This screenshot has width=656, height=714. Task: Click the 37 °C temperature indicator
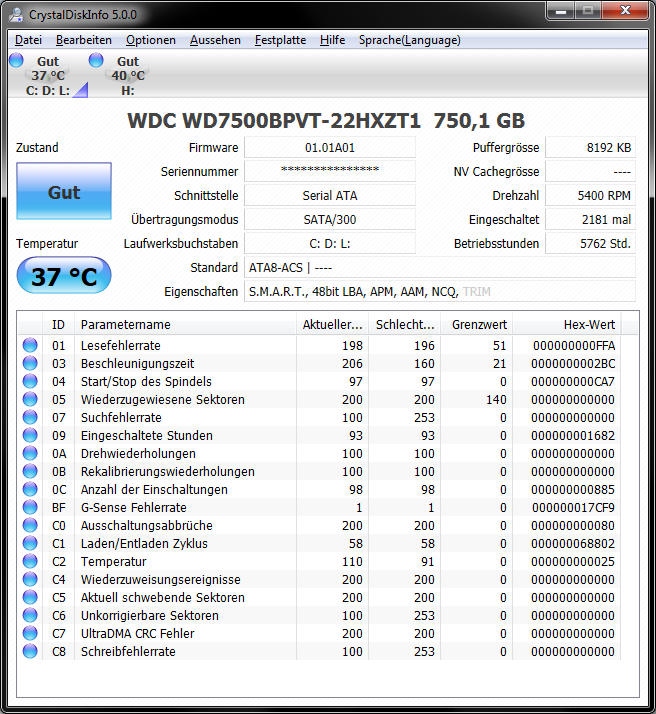pyautogui.click(x=64, y=275)
